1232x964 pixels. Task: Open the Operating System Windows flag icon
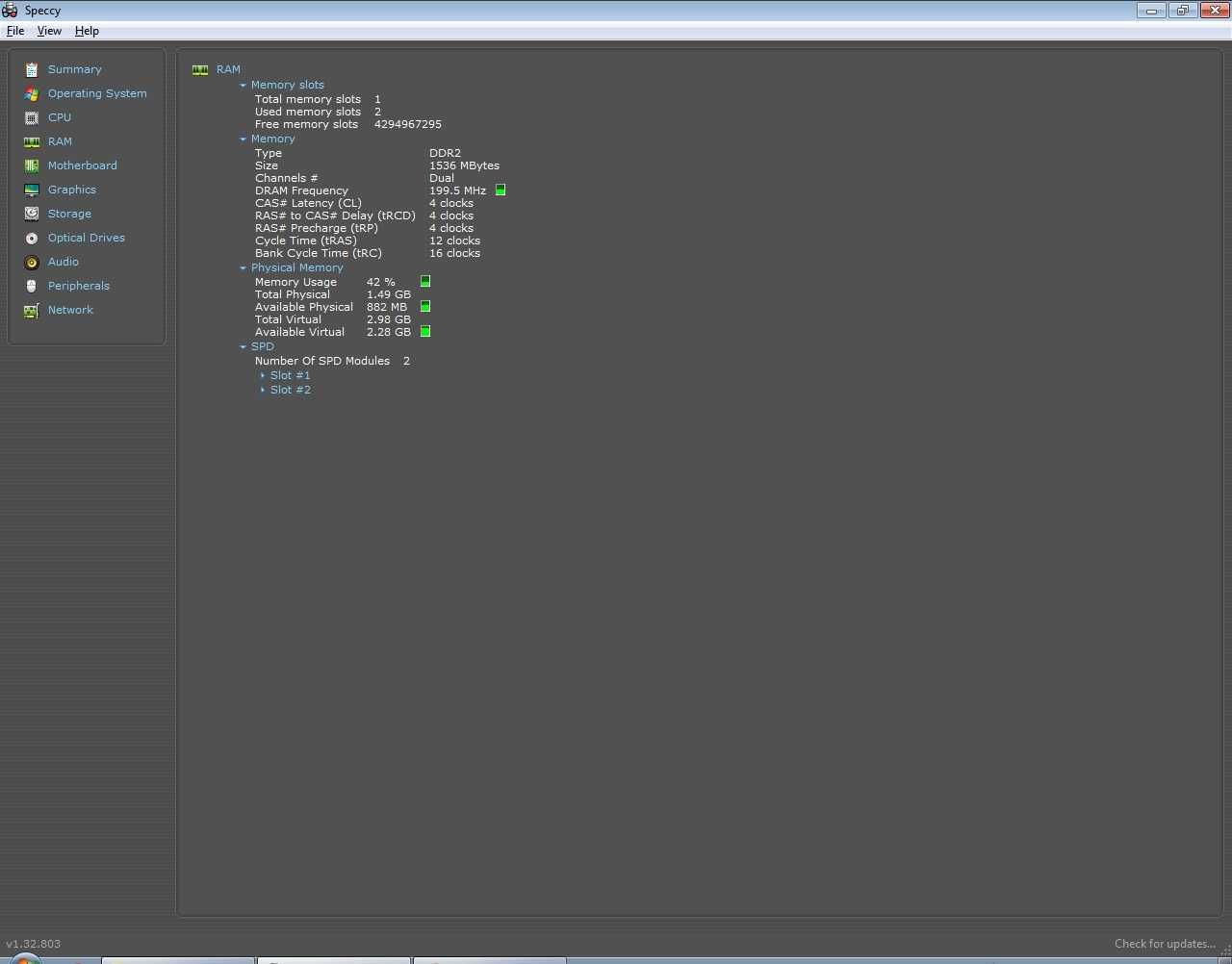tap(32, 93)
